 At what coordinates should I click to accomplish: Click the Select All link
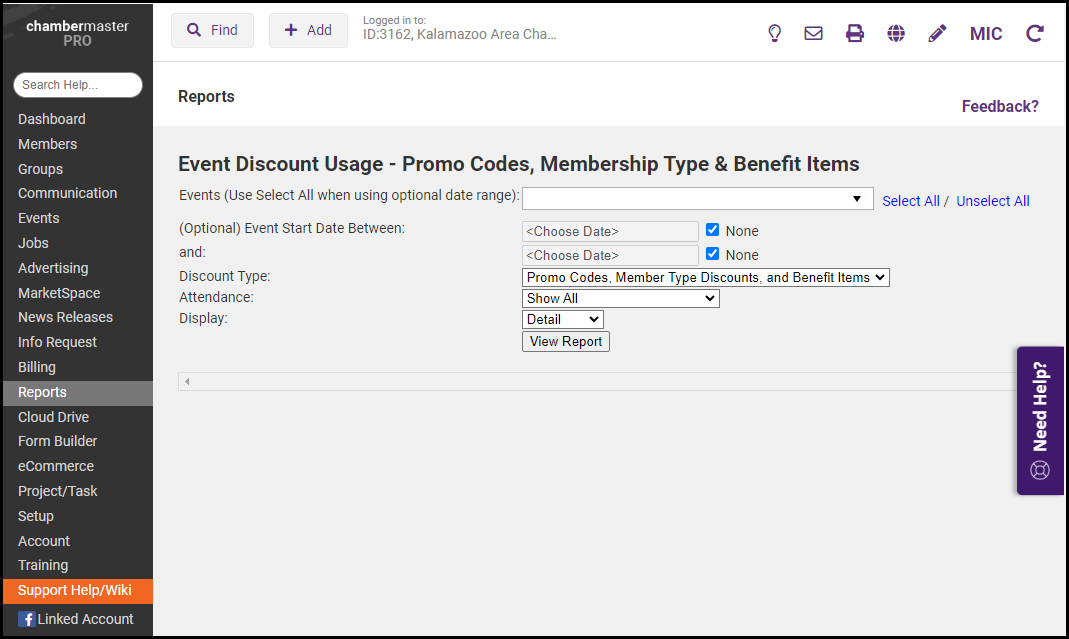click(x=910, y=201)
